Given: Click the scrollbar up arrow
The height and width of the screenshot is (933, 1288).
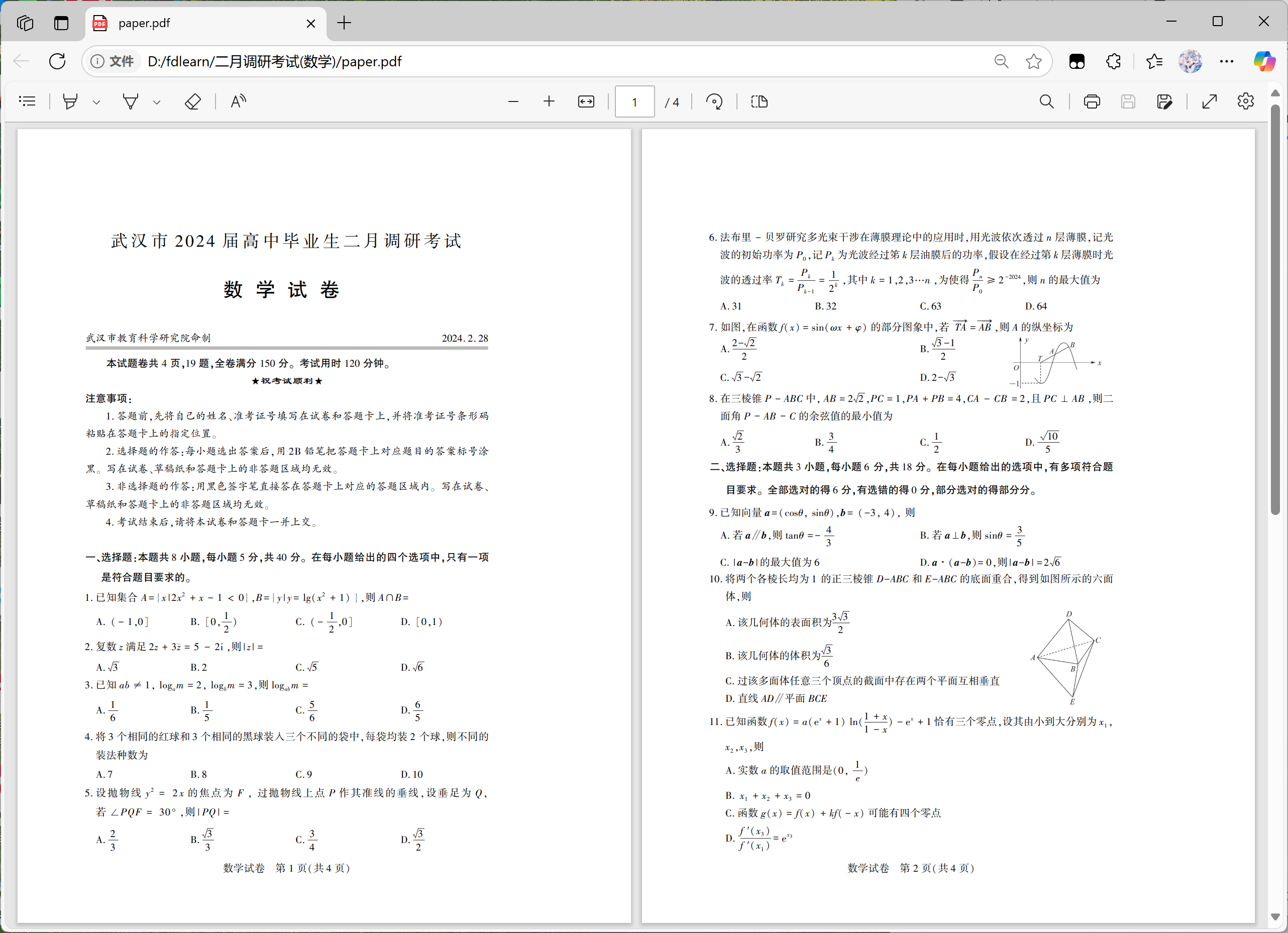Looking at the screenshot, I should coord(1275,92).
